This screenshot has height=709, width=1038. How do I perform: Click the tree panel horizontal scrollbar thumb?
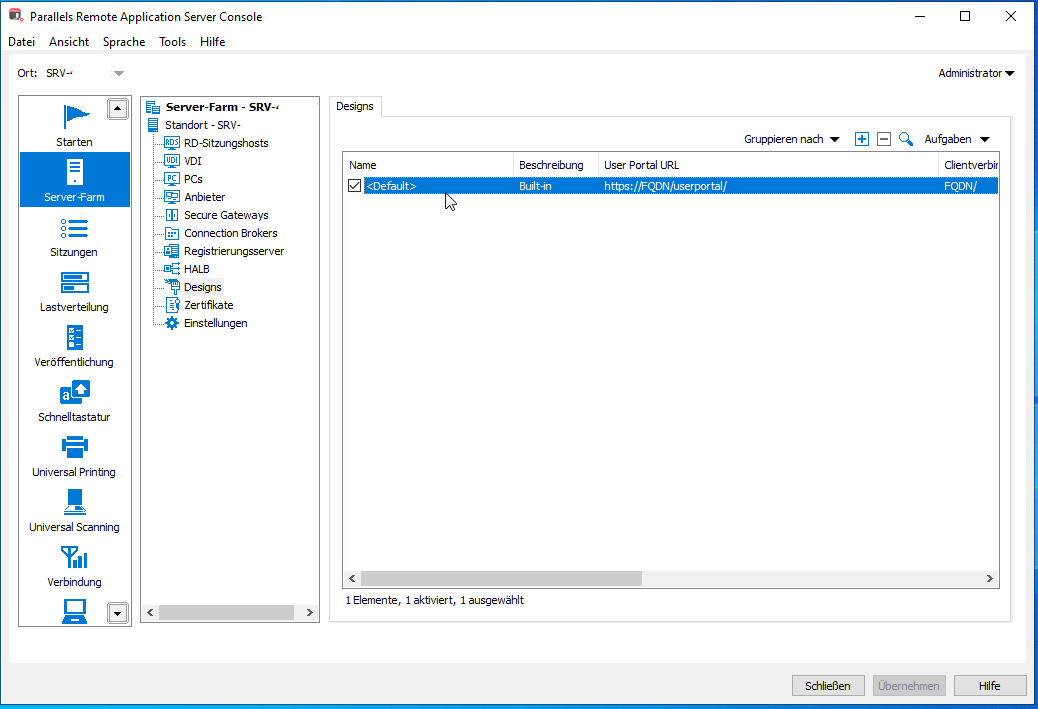coord(226,612)
